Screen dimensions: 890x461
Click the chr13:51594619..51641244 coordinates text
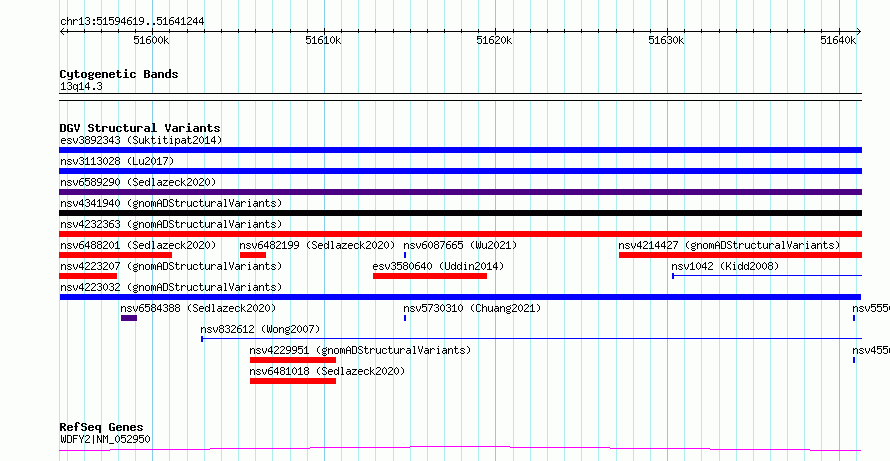coord(132,22)
